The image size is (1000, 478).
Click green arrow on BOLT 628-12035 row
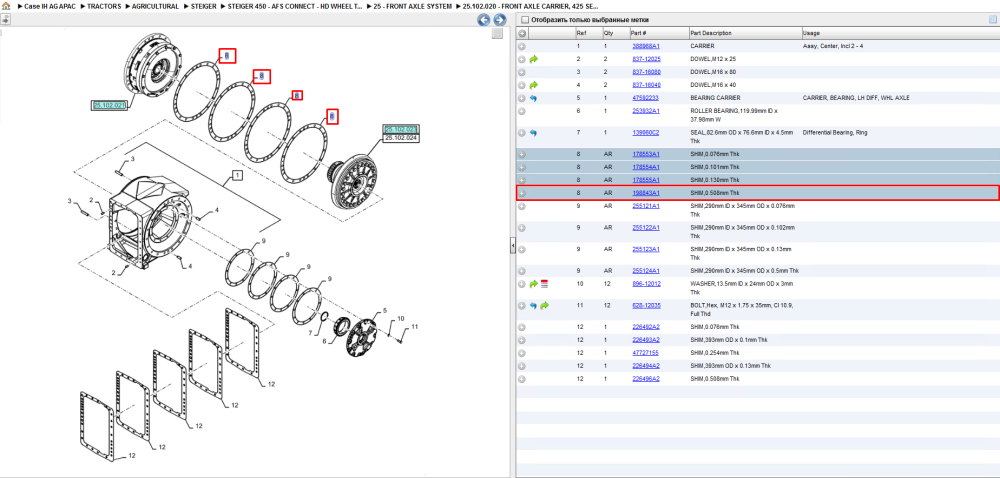pyautogui.click(x=545, y=306)
